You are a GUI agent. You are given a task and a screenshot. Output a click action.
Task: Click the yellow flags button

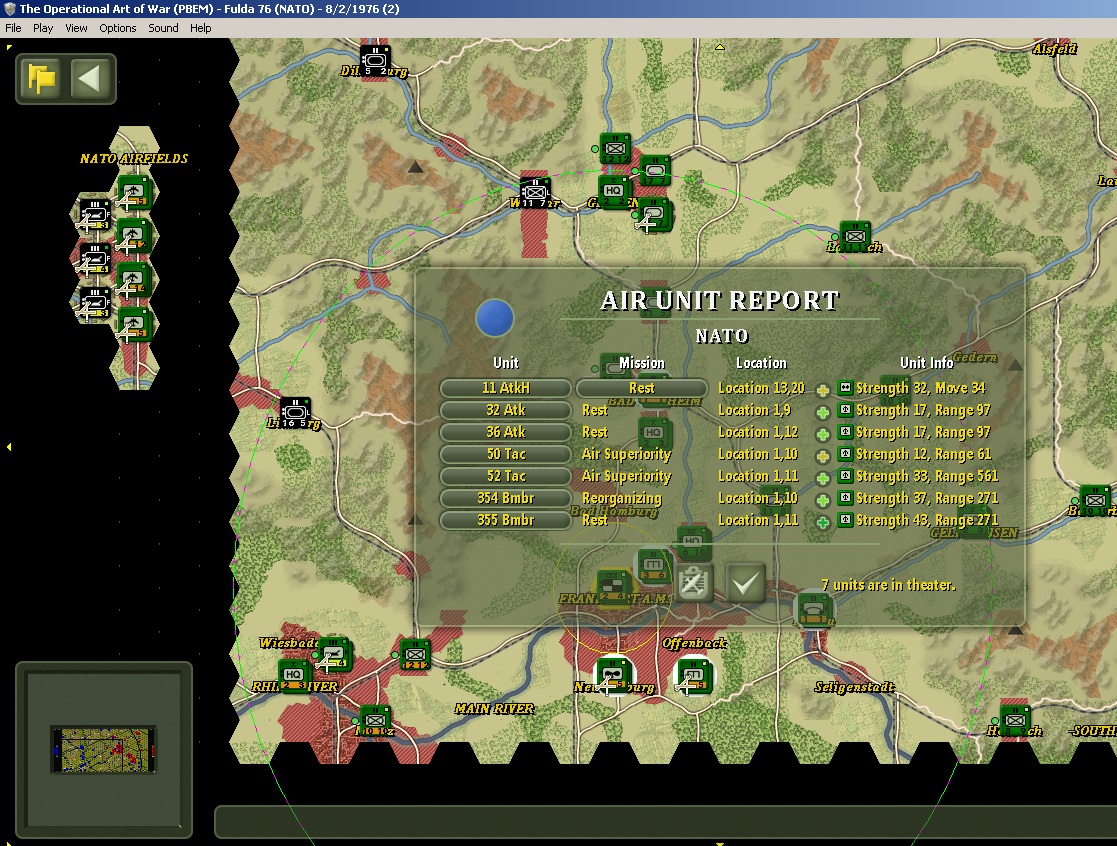click(x=42, y=78)
